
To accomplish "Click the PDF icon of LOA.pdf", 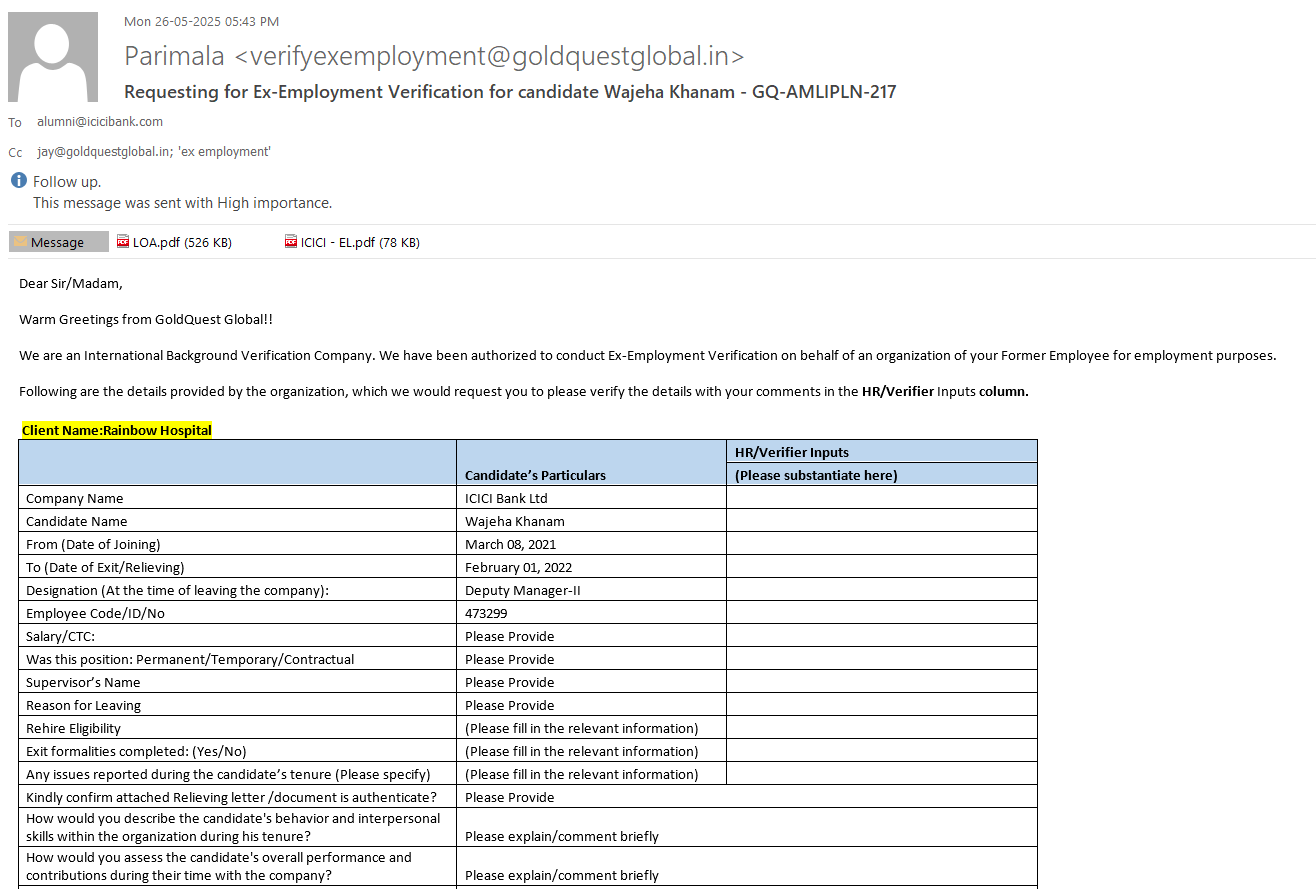I will pyautogui.click(x=123, y=242).
